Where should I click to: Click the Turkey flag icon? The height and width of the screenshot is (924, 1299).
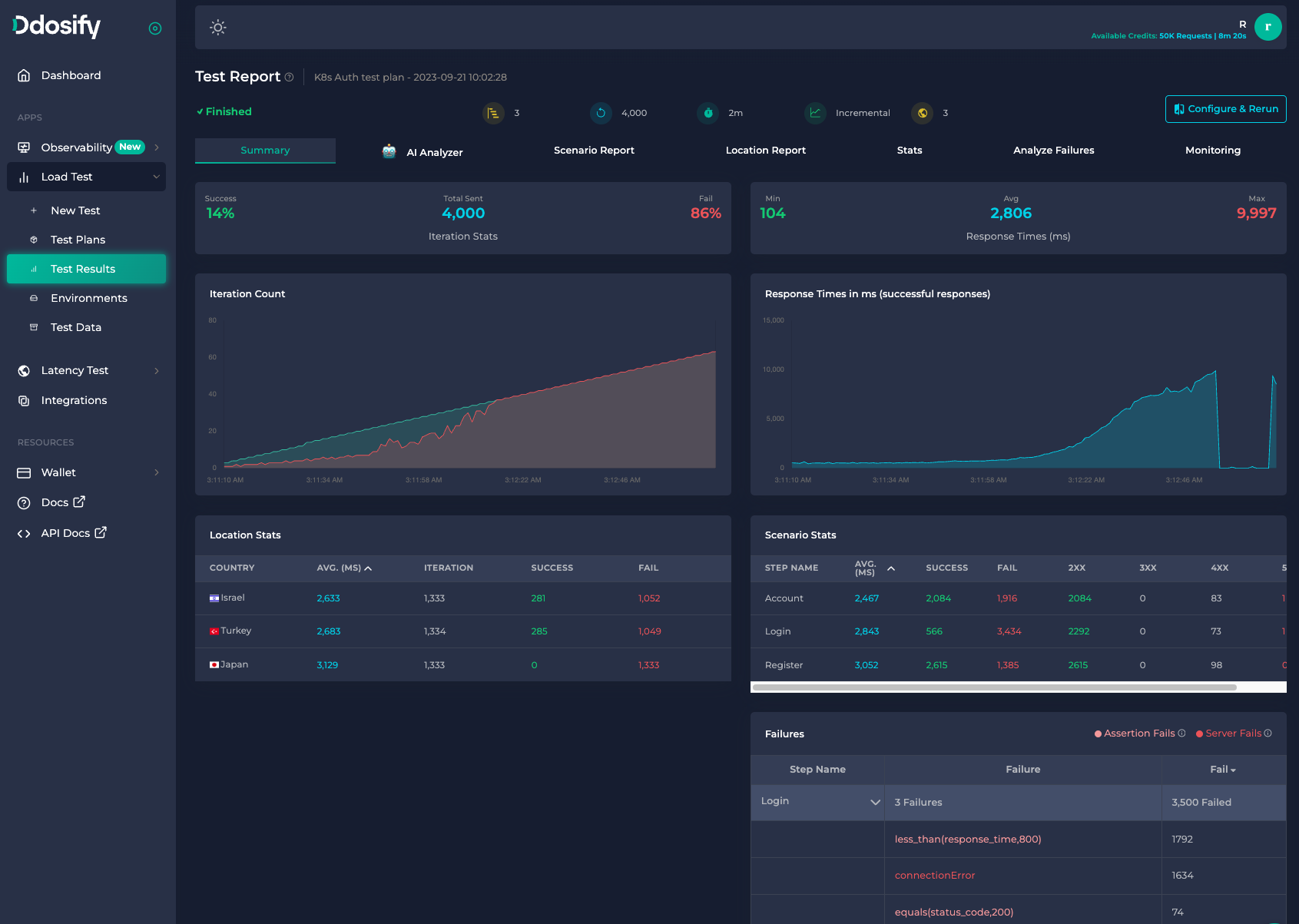click(x=214, y=631)
